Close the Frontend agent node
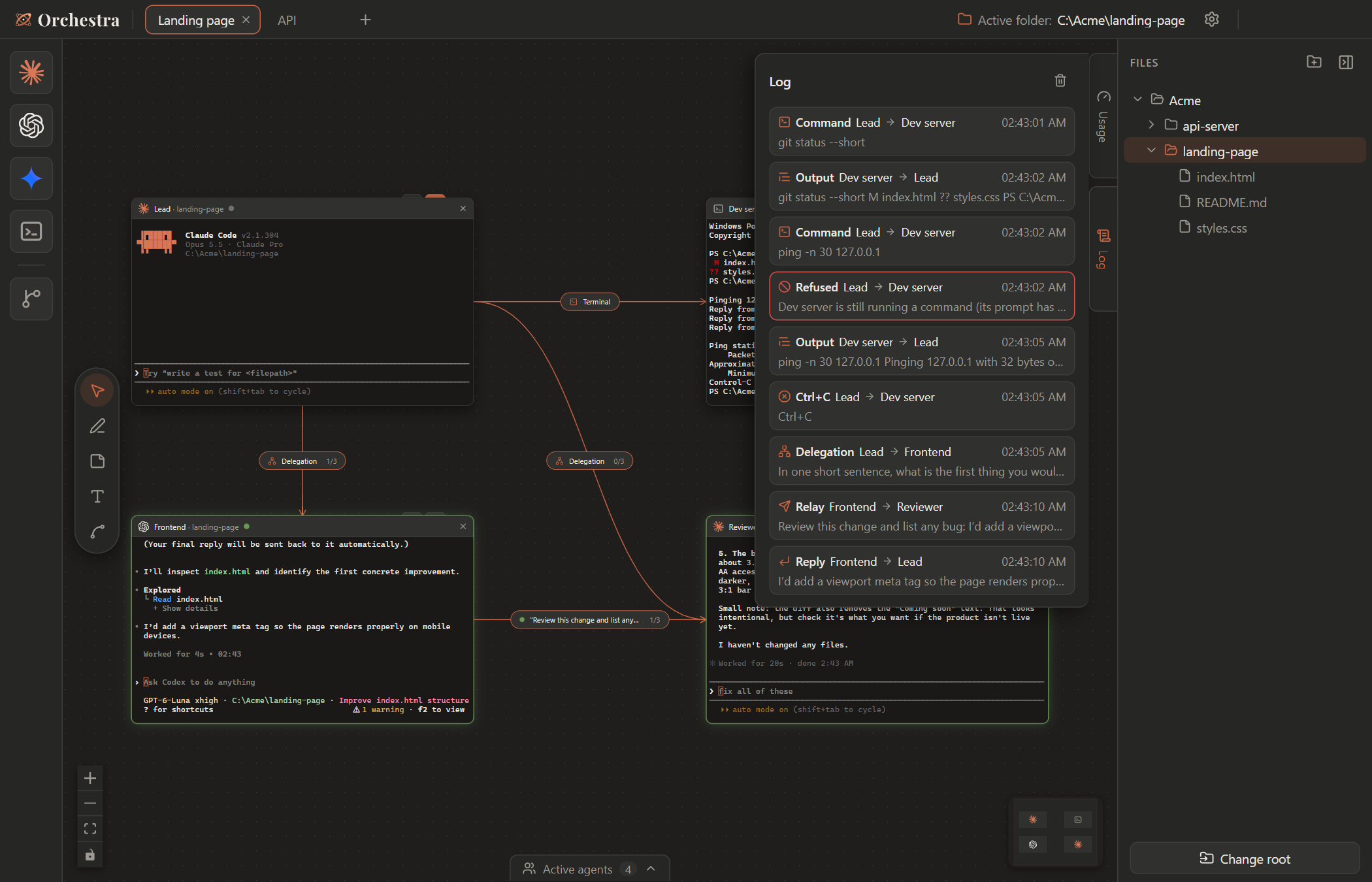Screen dimensions: 1372x882 (x=463, y=527)
